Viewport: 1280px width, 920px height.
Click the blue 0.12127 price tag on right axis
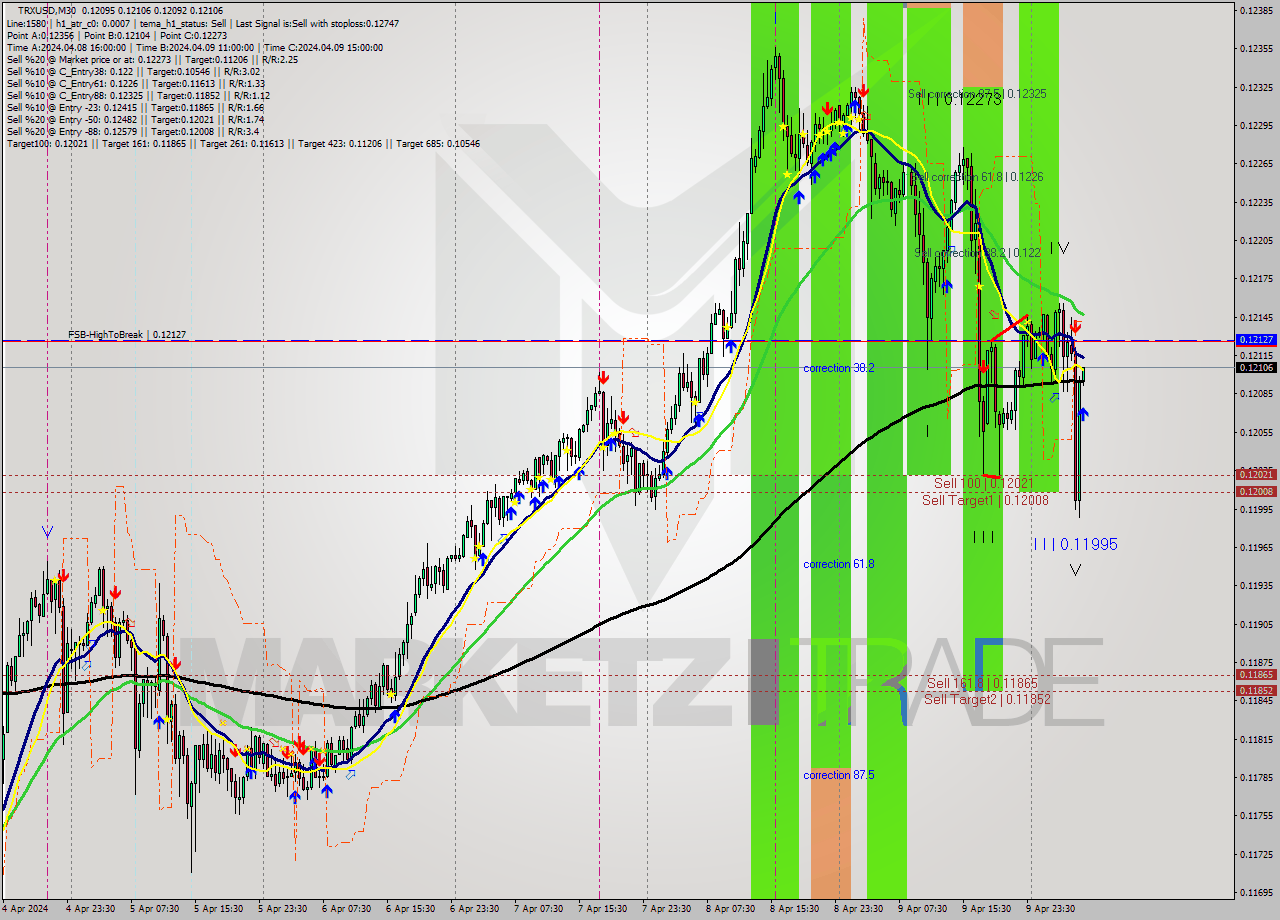pyautogui.click(x=1256, y=341)
